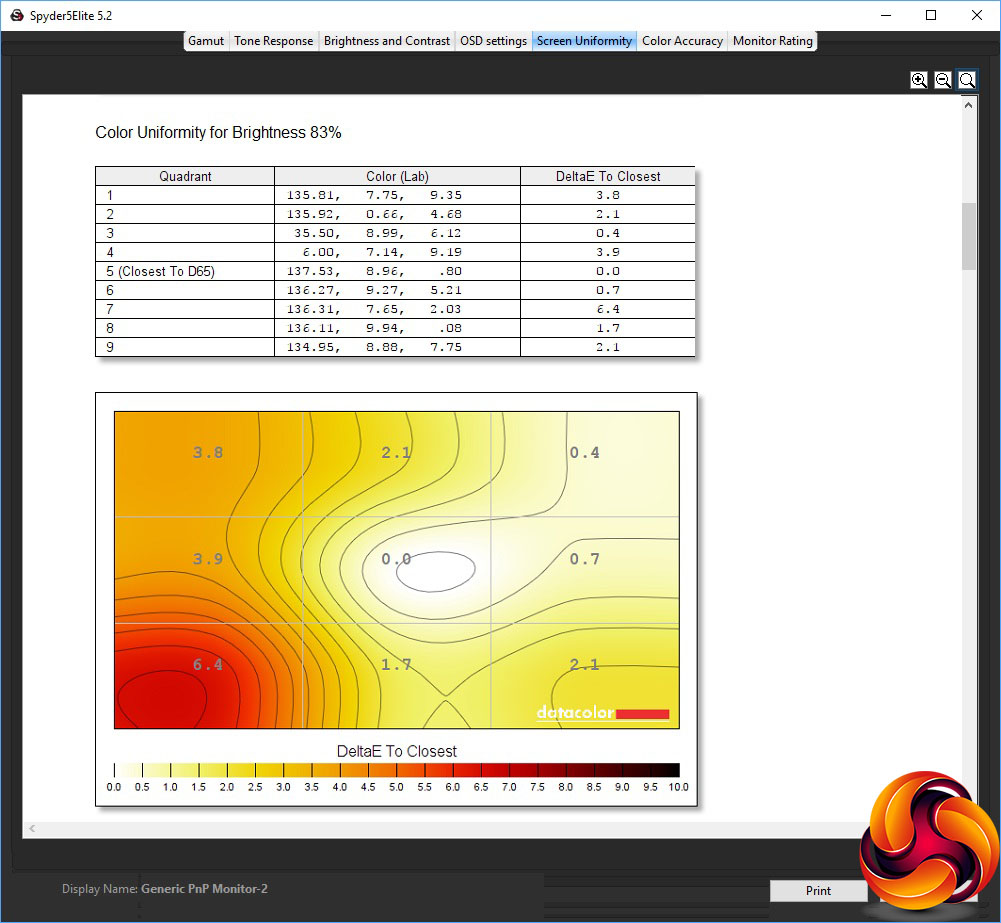Maximize the Spyder5Elite window

[931, 15]
